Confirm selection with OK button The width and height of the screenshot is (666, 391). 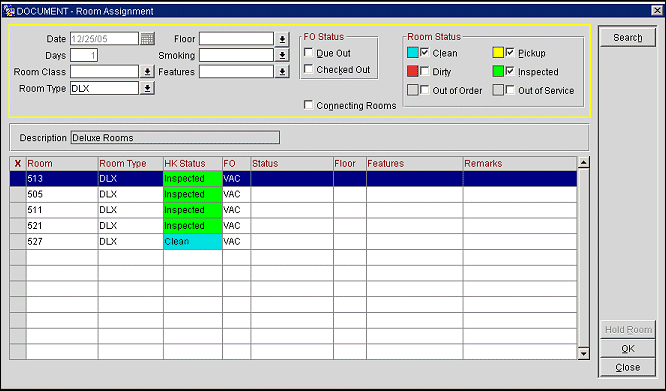pos(627,349)
